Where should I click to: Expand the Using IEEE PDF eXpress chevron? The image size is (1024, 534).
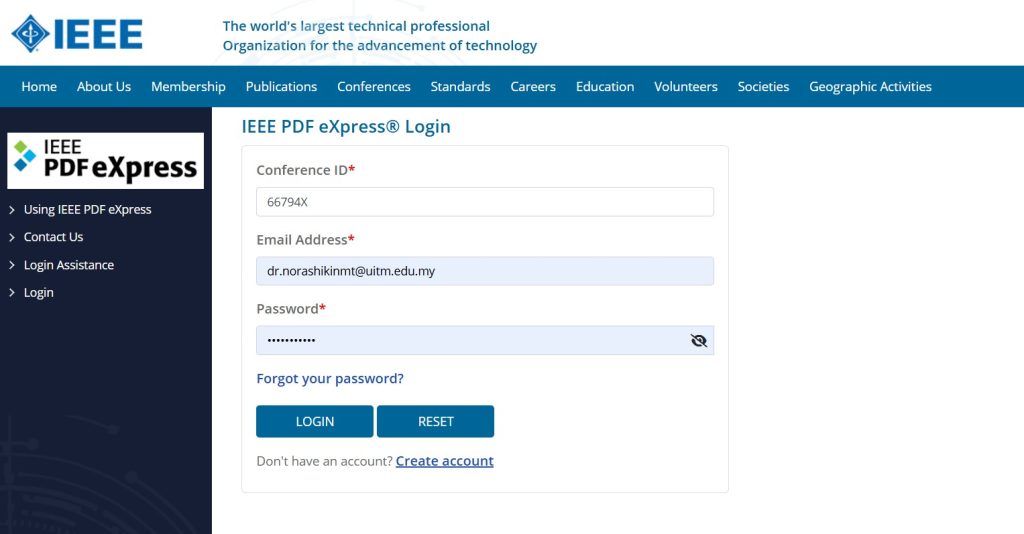click(12, 210)
